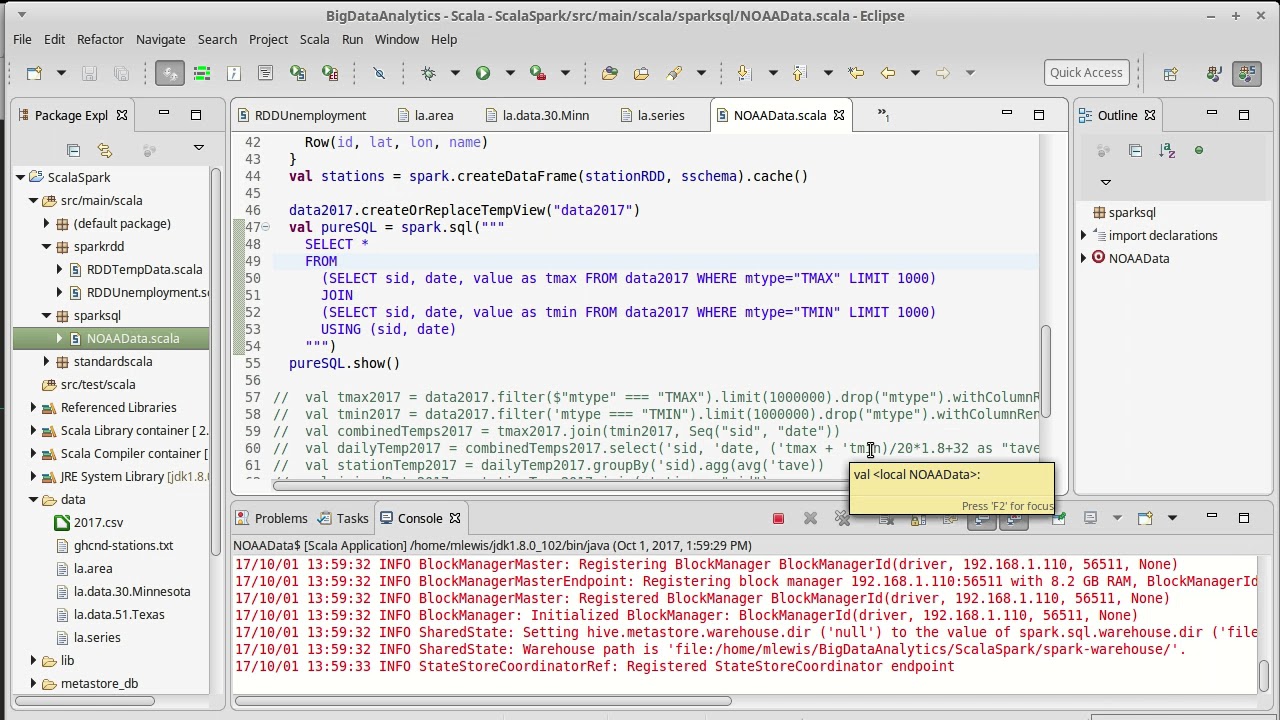Open the Navigate menu
The width and height of the screenshot is (1280, 720).
[160, 39]
